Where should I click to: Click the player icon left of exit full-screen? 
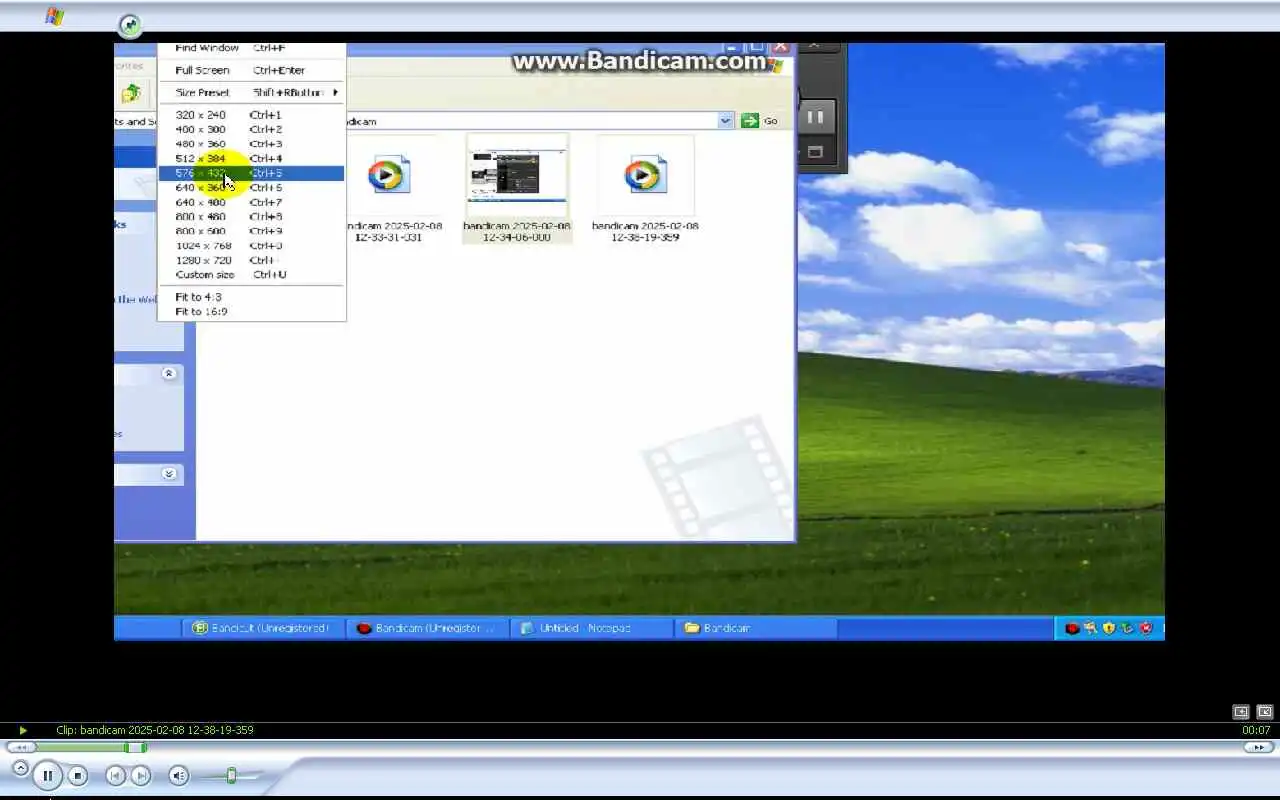pyautogui.click(x=1241, y=712)
